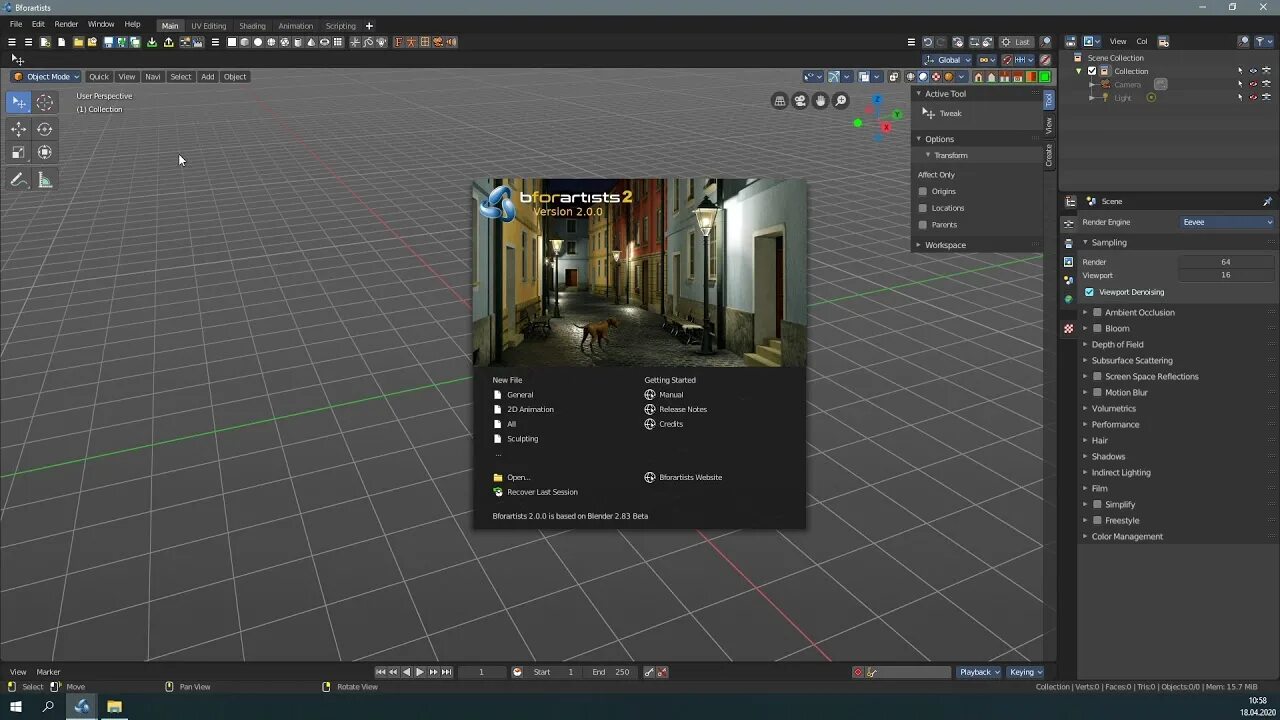Click the timeline play forward button

click(x=420, y=672)
